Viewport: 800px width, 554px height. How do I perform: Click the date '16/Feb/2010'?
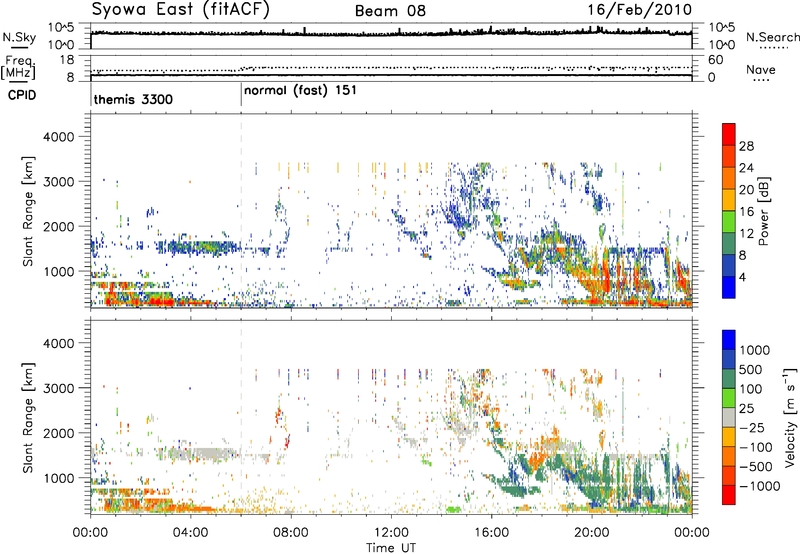tap(639, 10)
